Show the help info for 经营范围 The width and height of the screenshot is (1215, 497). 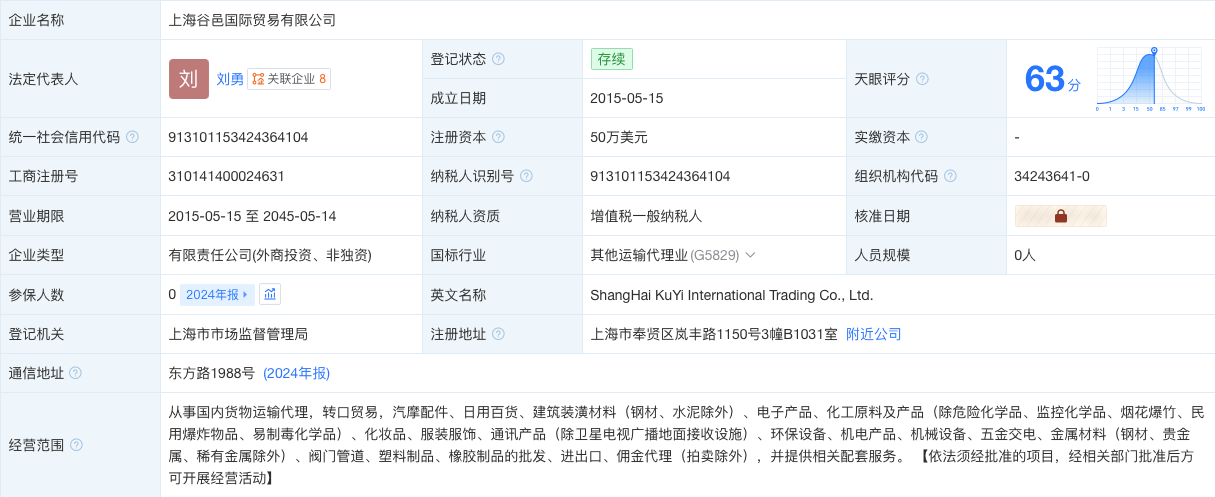[x=76, y=445]
